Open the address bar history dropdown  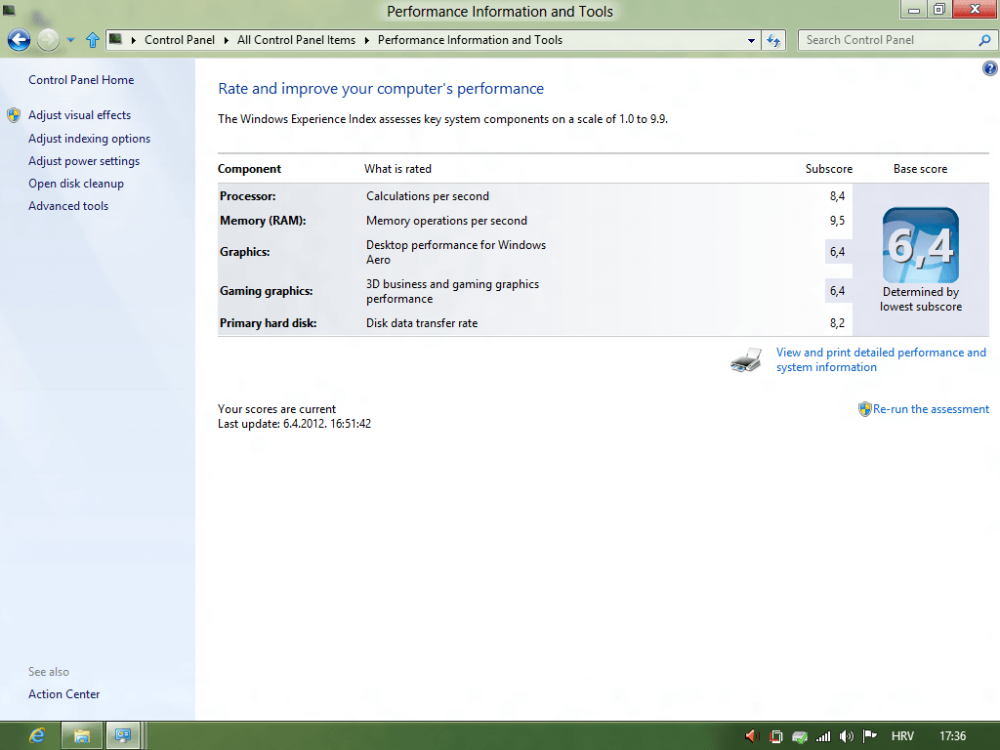[751, 40]
